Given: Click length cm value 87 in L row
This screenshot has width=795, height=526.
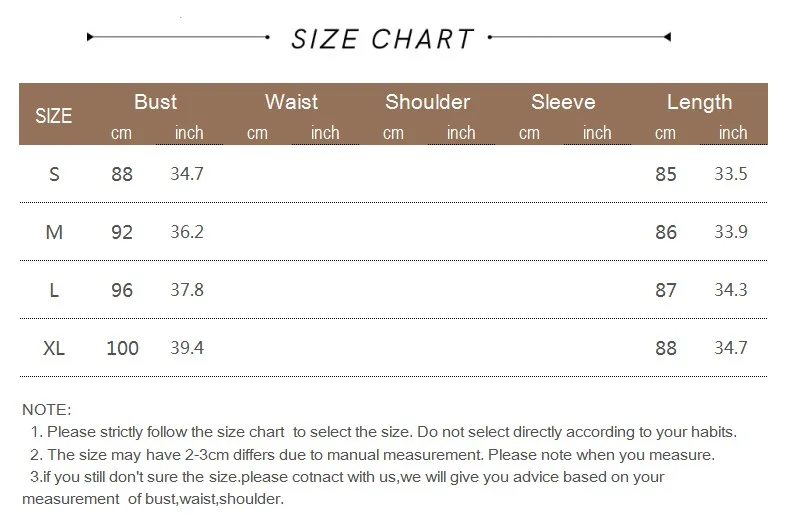Looking at the screenshot, I should pyautogui.click(x=666, y=290).
